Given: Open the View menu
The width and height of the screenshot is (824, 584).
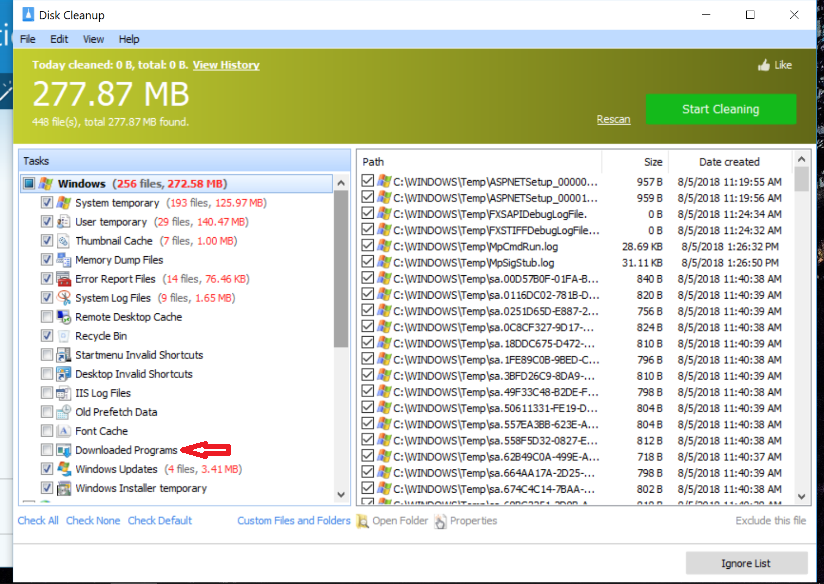Looking at the screenshot, I should pos(93,39).
